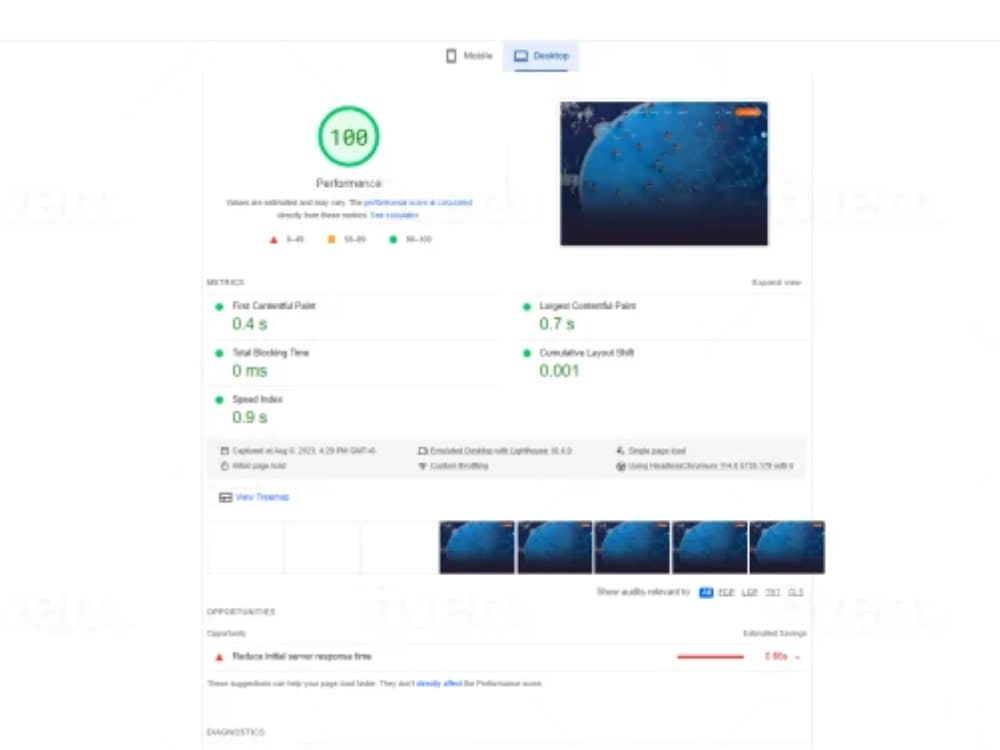Click the Mobile device icon
This screenshot has height=750, width=1000.
tap(450, 56)
